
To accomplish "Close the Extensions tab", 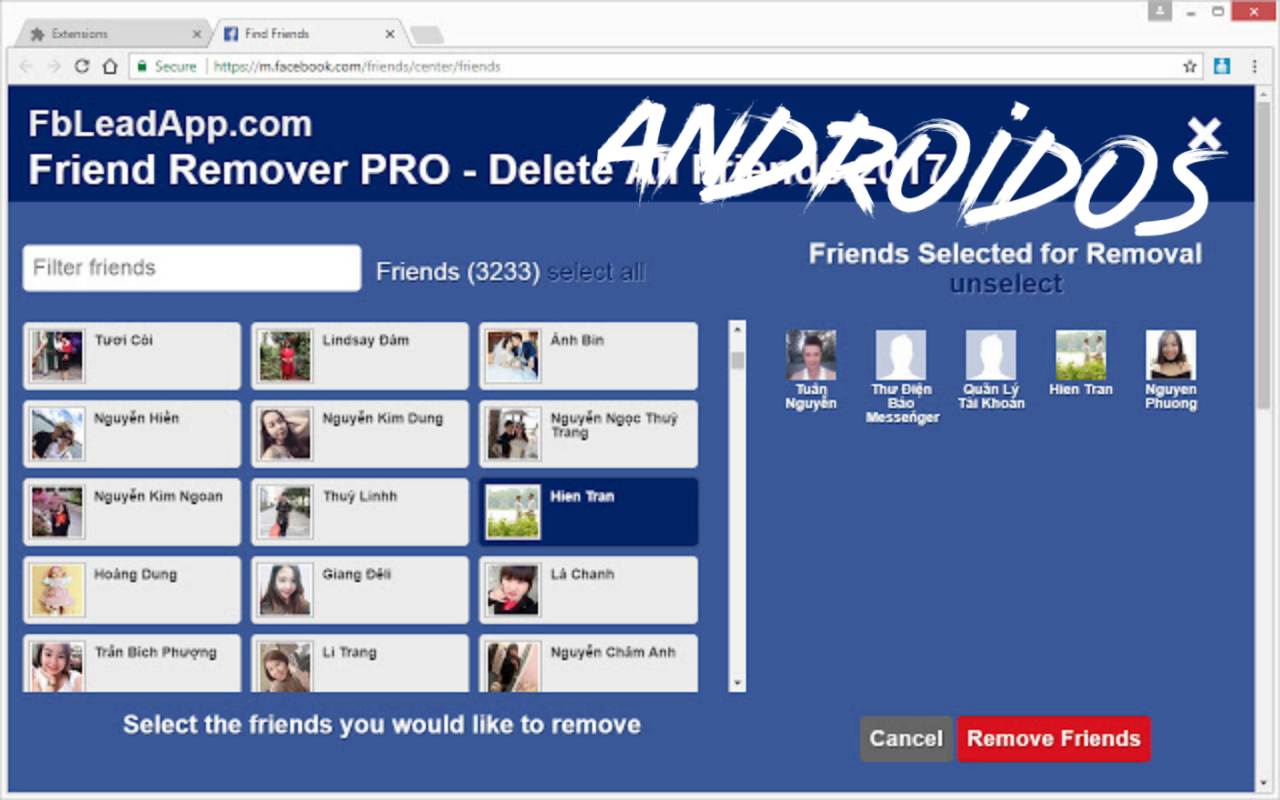I will pyautogui.click(x=197, y=33).
